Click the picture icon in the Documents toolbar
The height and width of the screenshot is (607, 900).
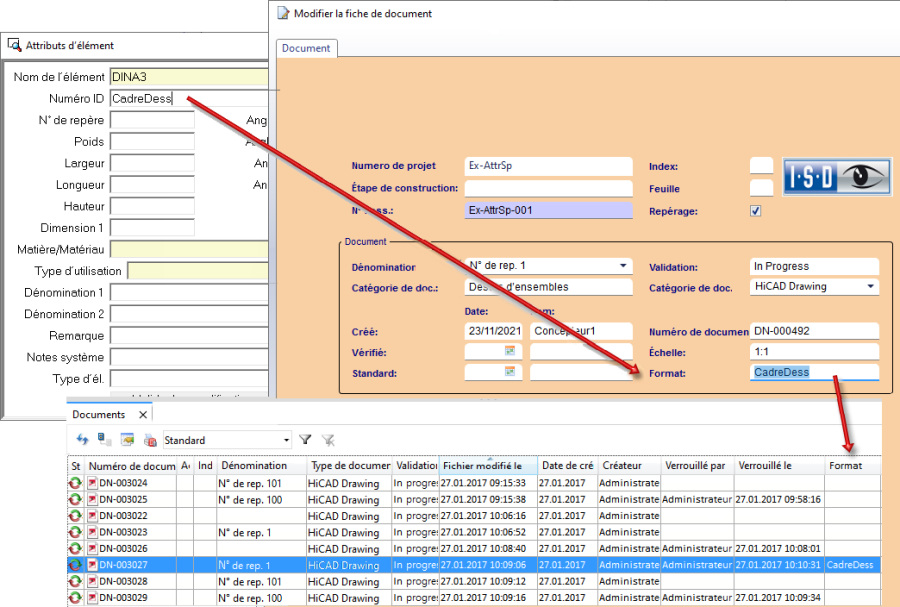pos(127,439)
